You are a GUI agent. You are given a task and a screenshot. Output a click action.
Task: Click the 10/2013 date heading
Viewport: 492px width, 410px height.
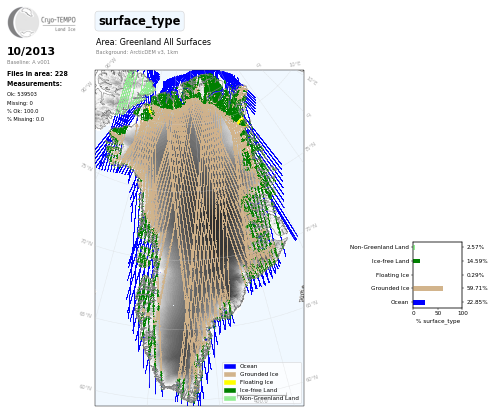pos(31,51)
